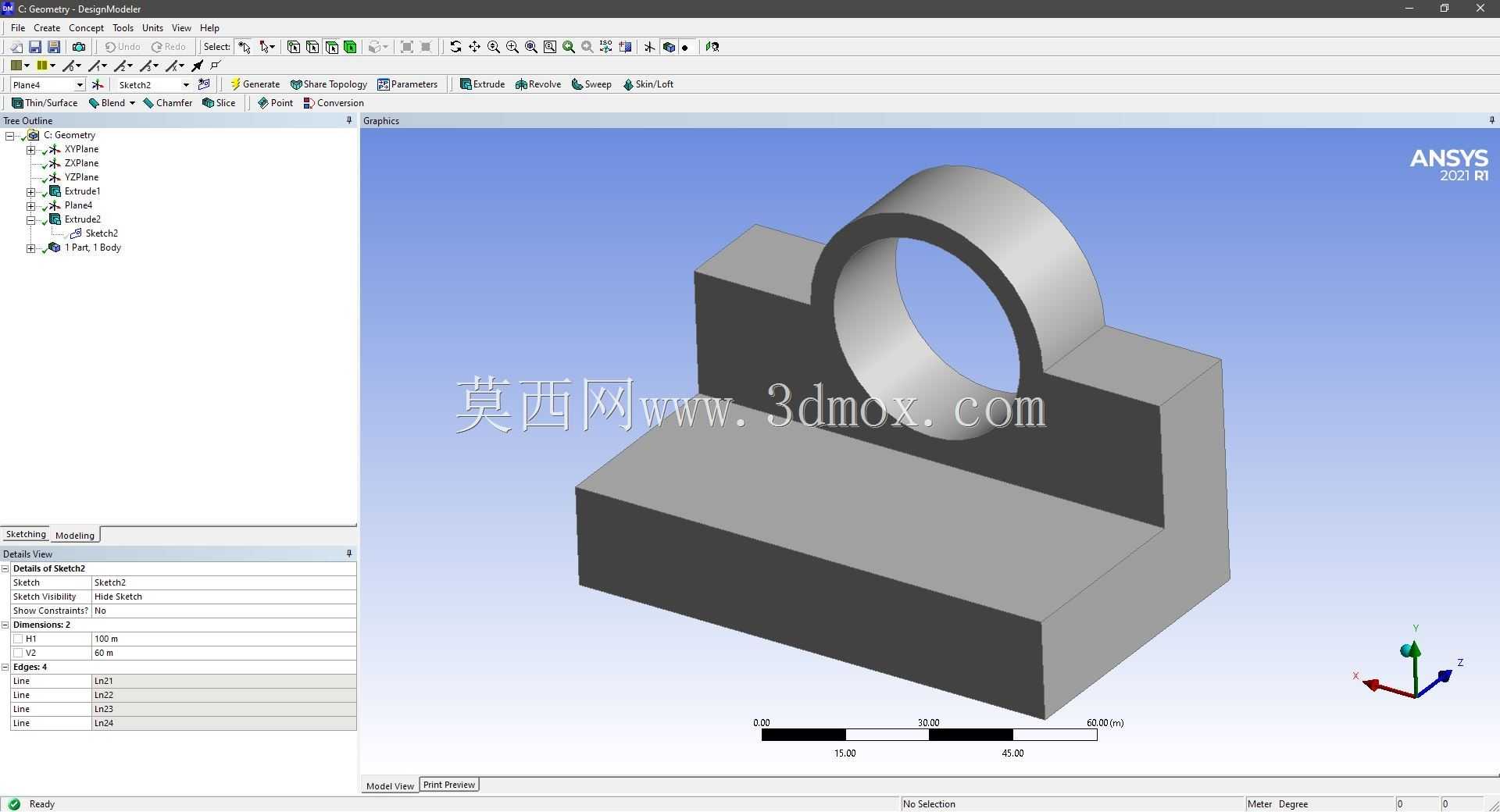Click the Generate button
Image resolution: width=1500 pixels, height=812 pixels.
click(x=255, y=84)
